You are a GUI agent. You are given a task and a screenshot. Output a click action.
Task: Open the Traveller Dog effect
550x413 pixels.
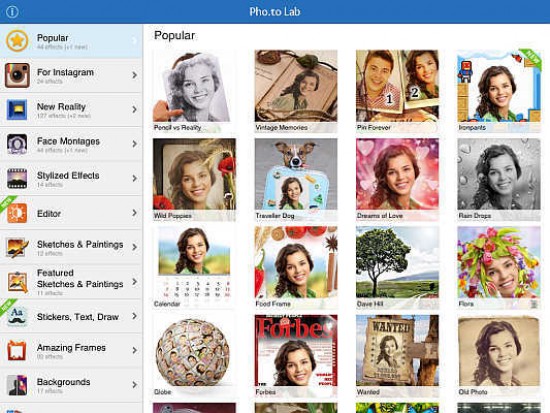coord(296,179)
